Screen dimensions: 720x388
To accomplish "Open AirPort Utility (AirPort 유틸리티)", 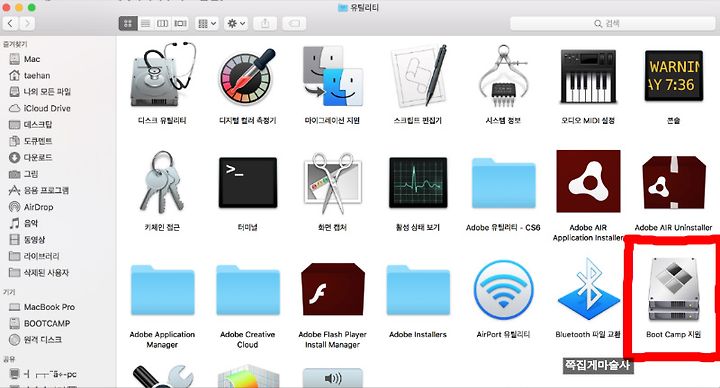I will (x=503, y=290).
